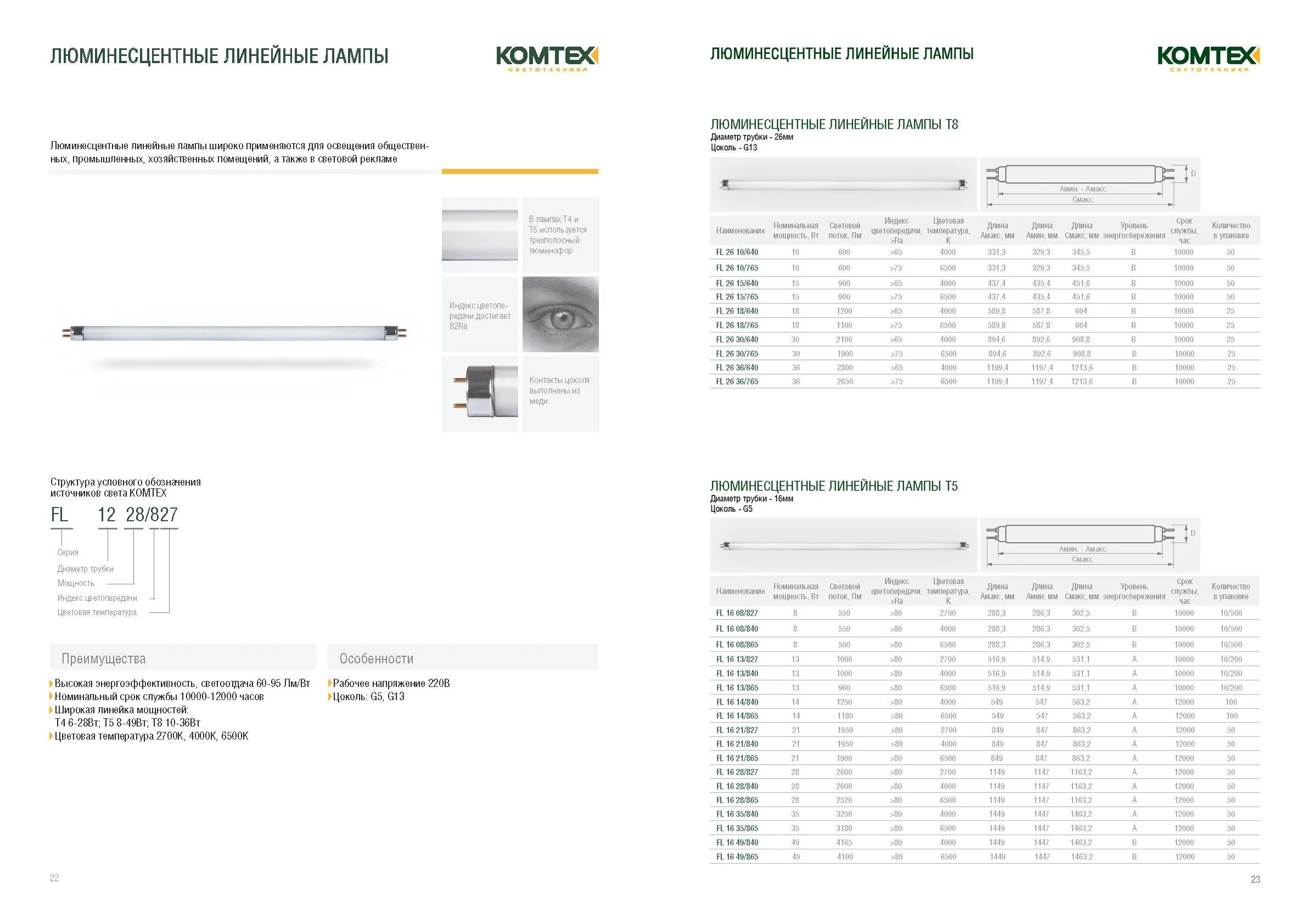Click the T5 lamp dimension diagram
The width and height of the screenshot is (1307, 924).
click(1090, 545)
